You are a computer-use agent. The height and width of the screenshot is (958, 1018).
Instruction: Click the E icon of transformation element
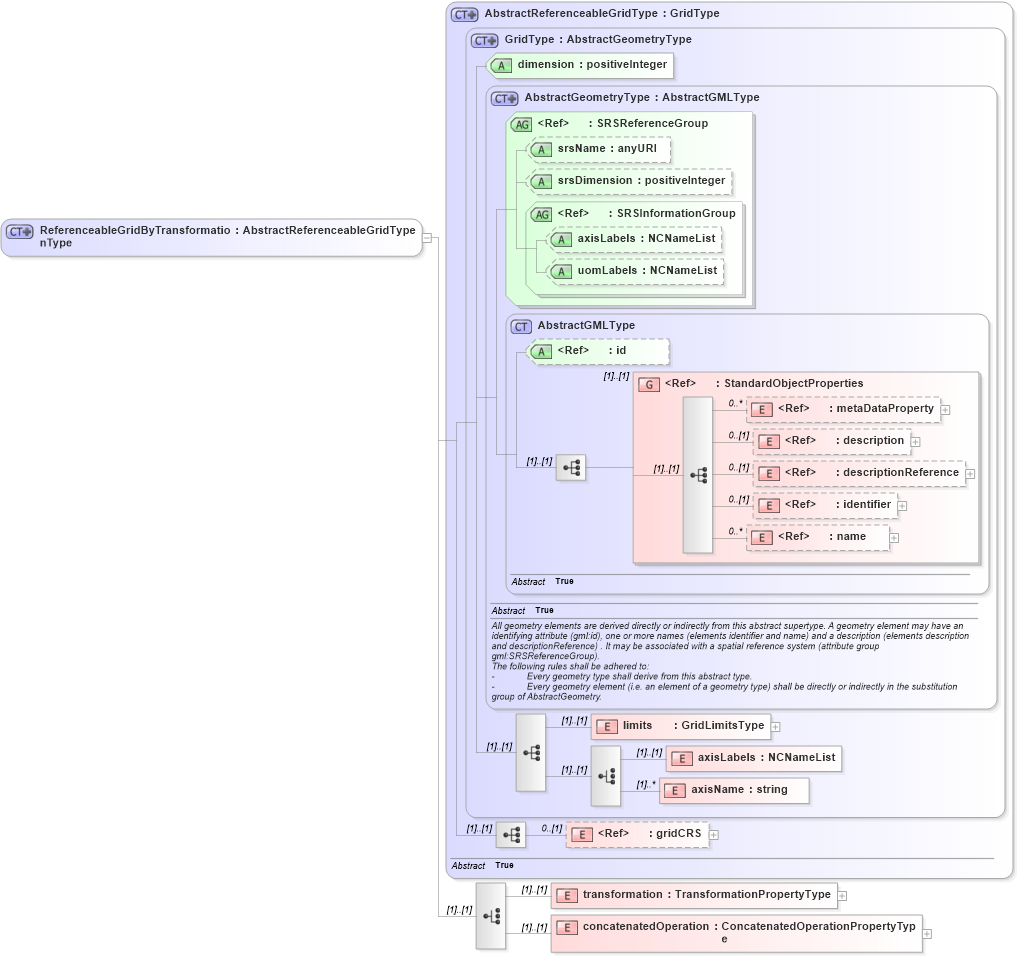pos(567,896)
